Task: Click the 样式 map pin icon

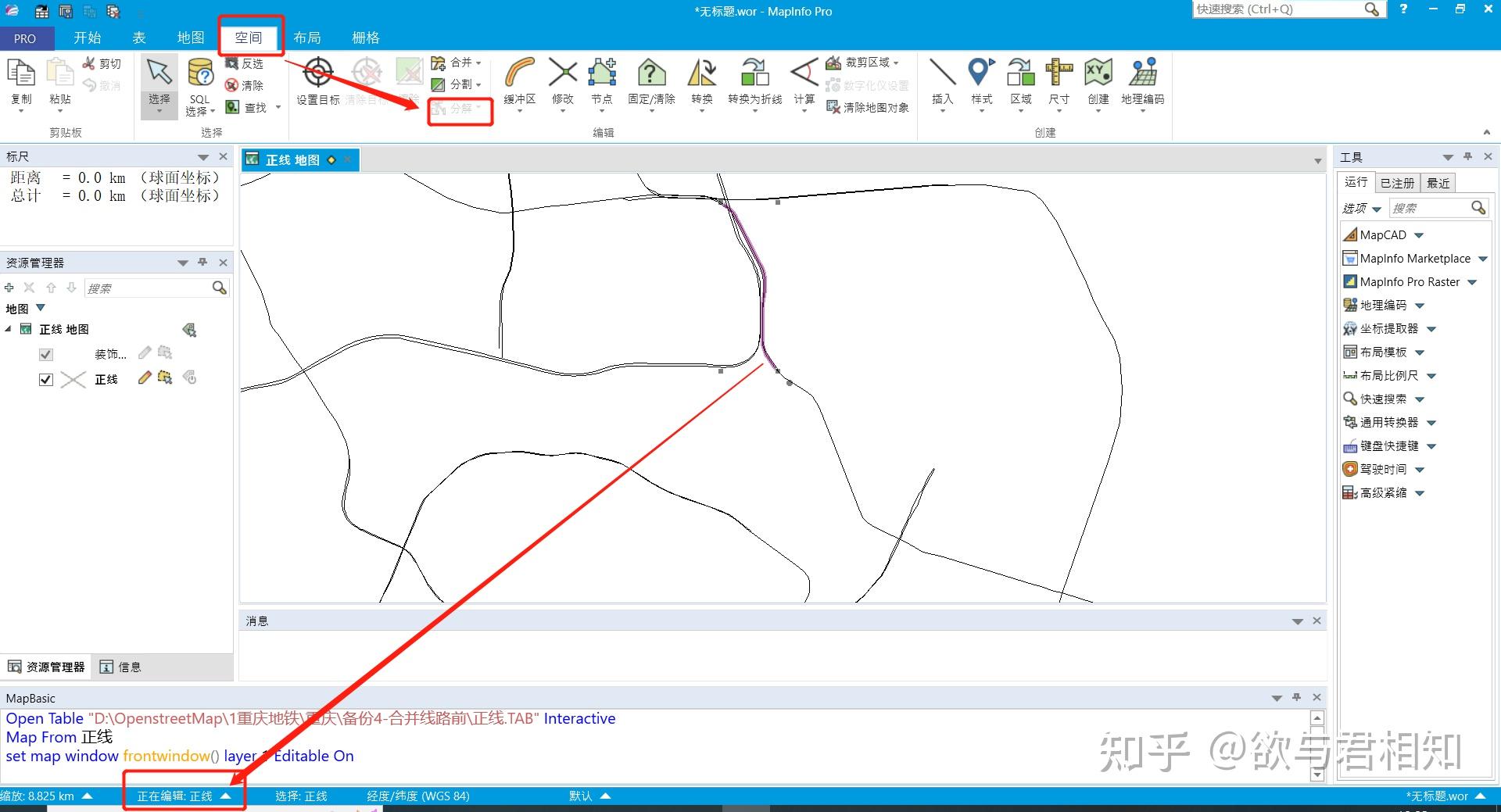Action: pyautogui.click(x=981, y=73)
